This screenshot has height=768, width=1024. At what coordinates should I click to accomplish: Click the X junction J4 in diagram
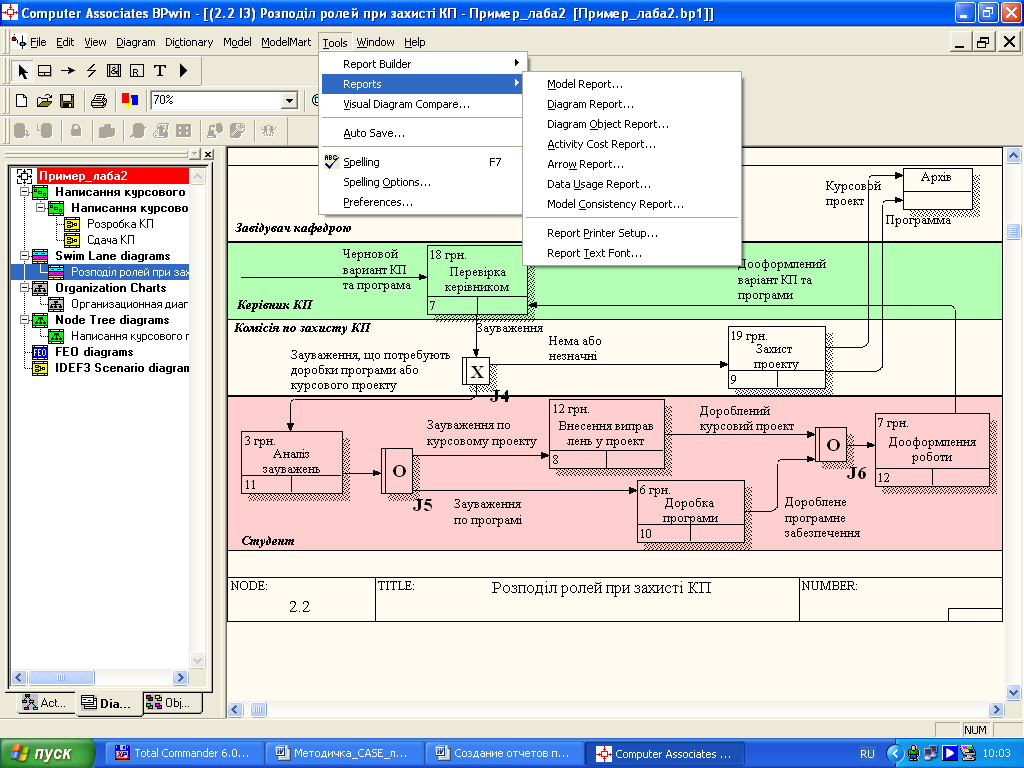476,372
